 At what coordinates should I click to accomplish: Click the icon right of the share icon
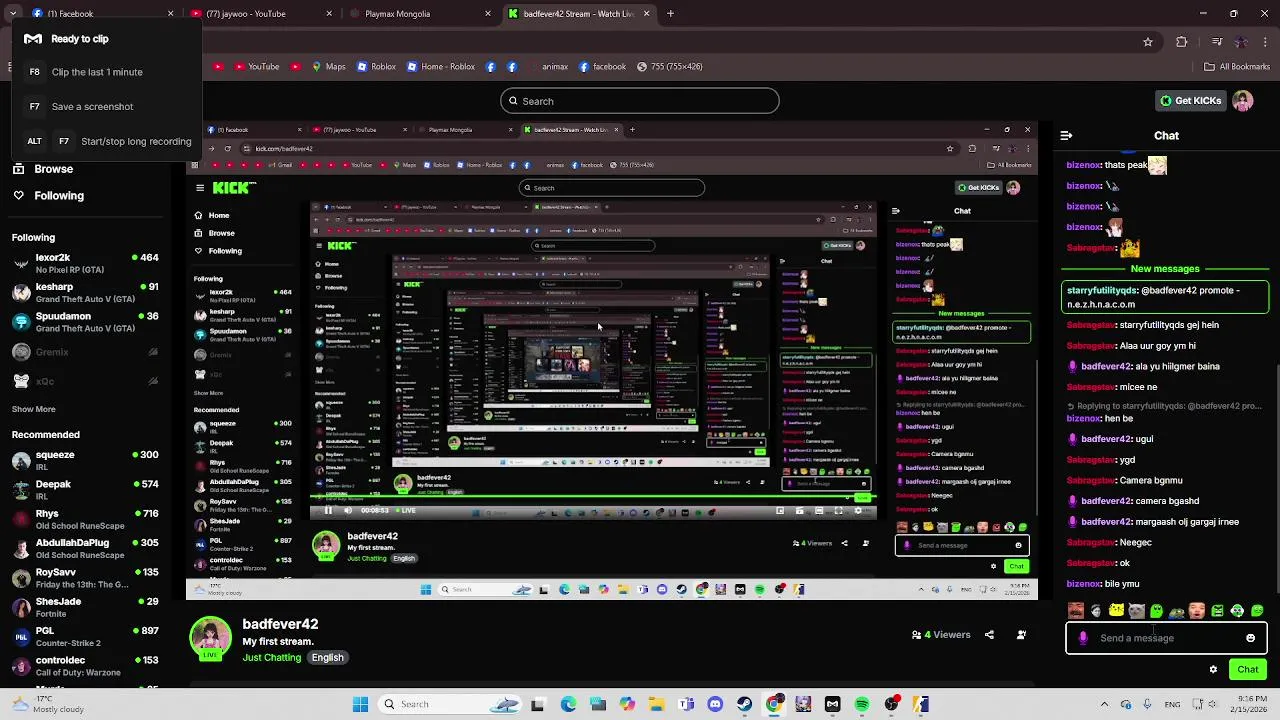[1021, 635]
